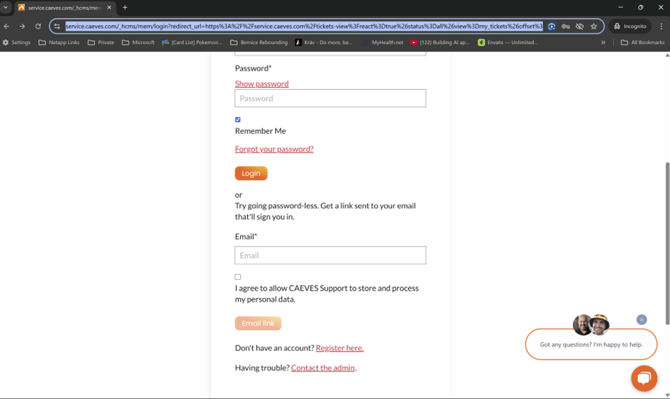The width and height of the screenshot is (670, 399).
Task: Follow the Forgot your password link
Action: point(274,149)
